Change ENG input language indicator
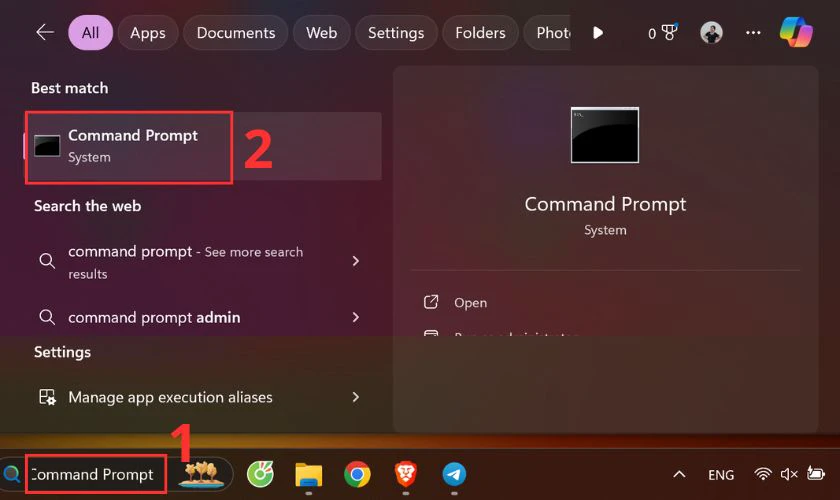 (721, 475)
